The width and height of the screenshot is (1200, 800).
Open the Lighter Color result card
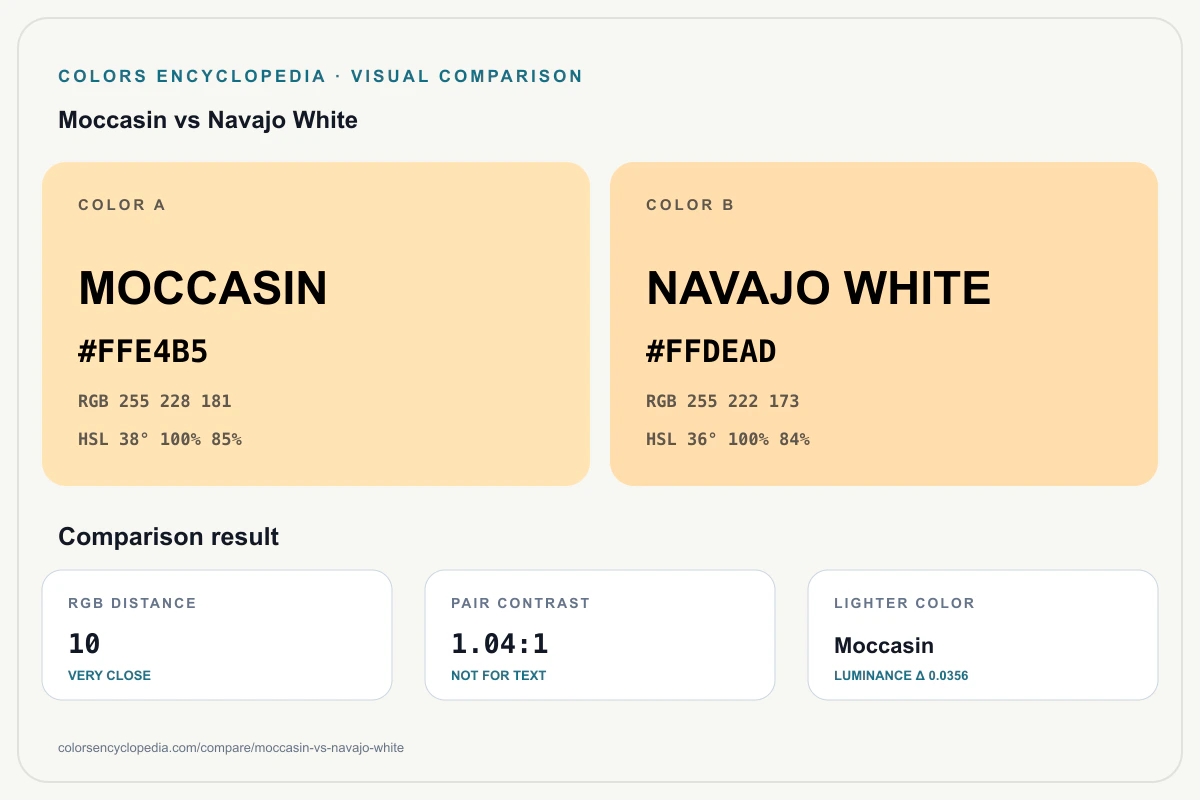tap(983, 635)
